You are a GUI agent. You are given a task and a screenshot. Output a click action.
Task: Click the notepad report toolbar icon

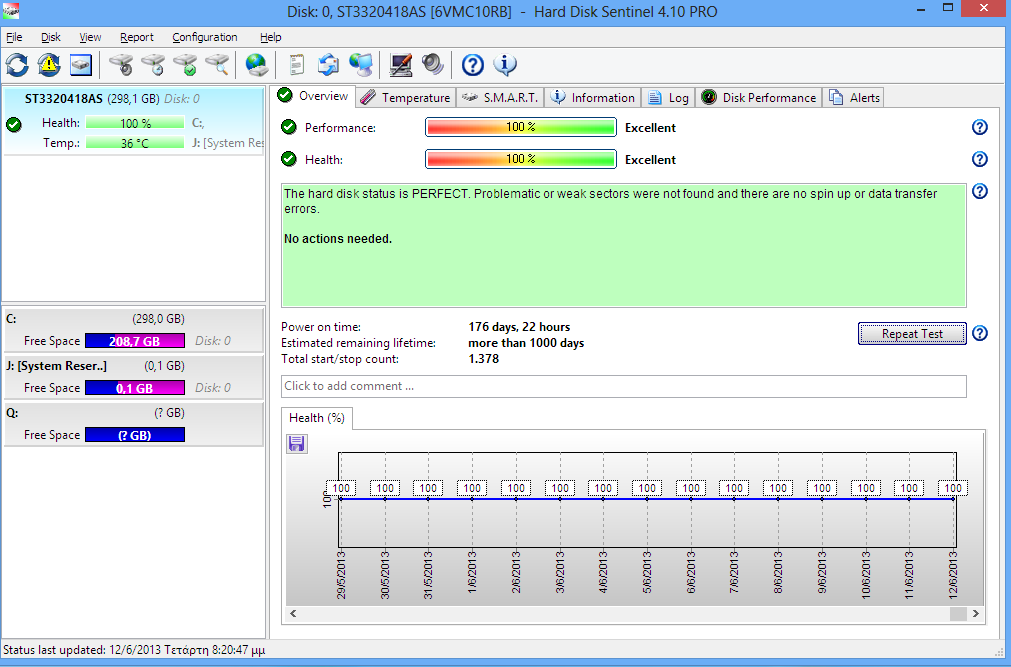point(296,65)
